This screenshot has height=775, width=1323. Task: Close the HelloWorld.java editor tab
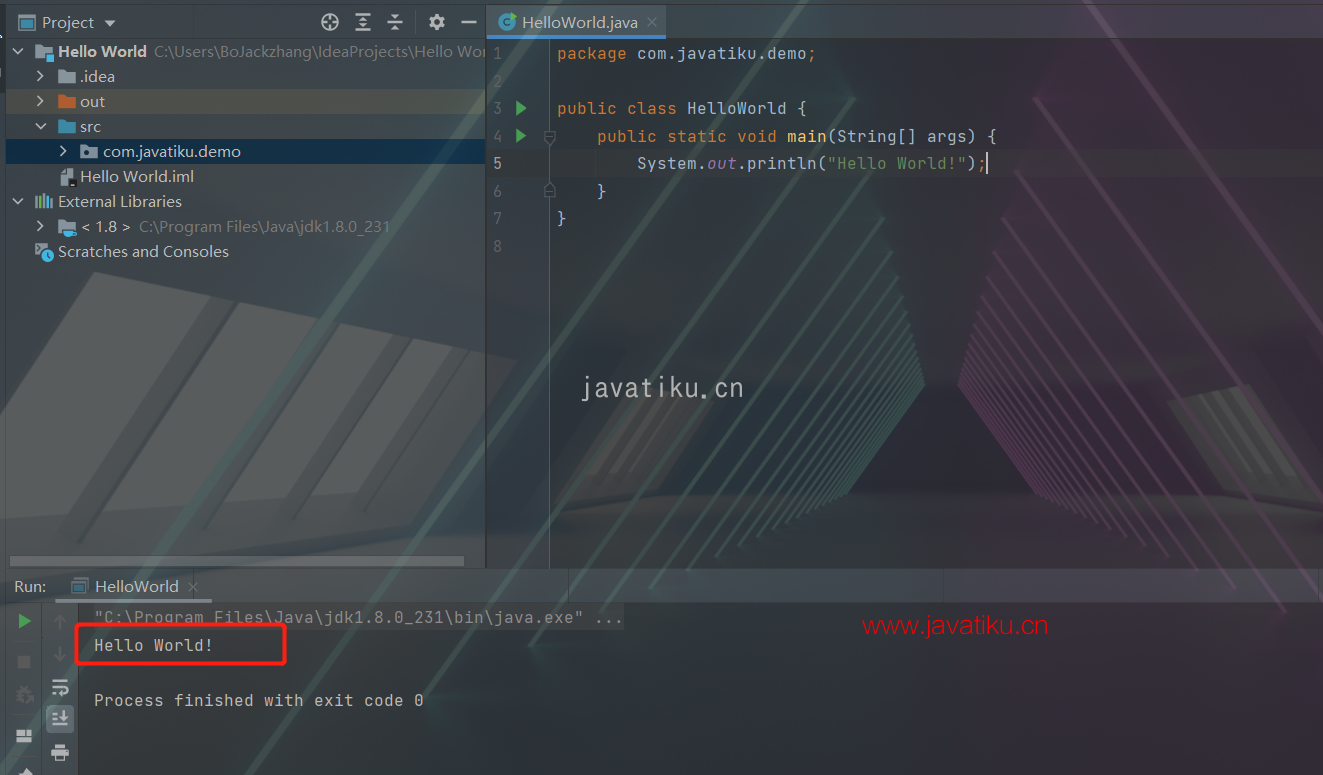pyautogui.click(x=654, y=22)
